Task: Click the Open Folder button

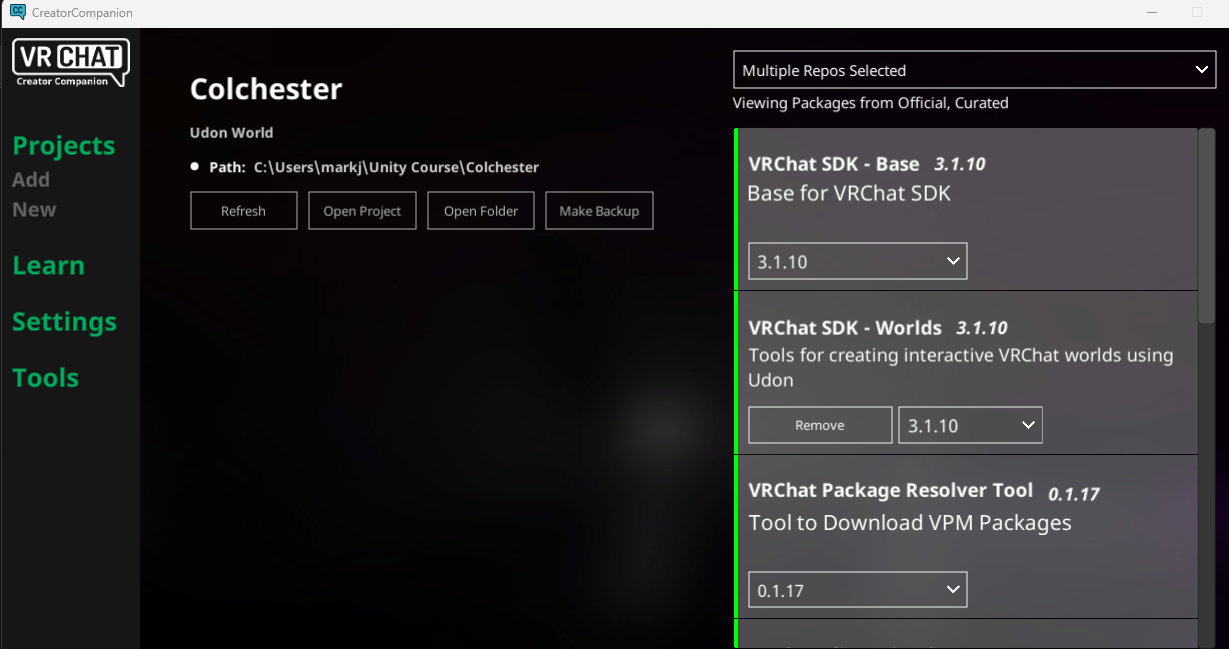Action: (x=481, y=211)
